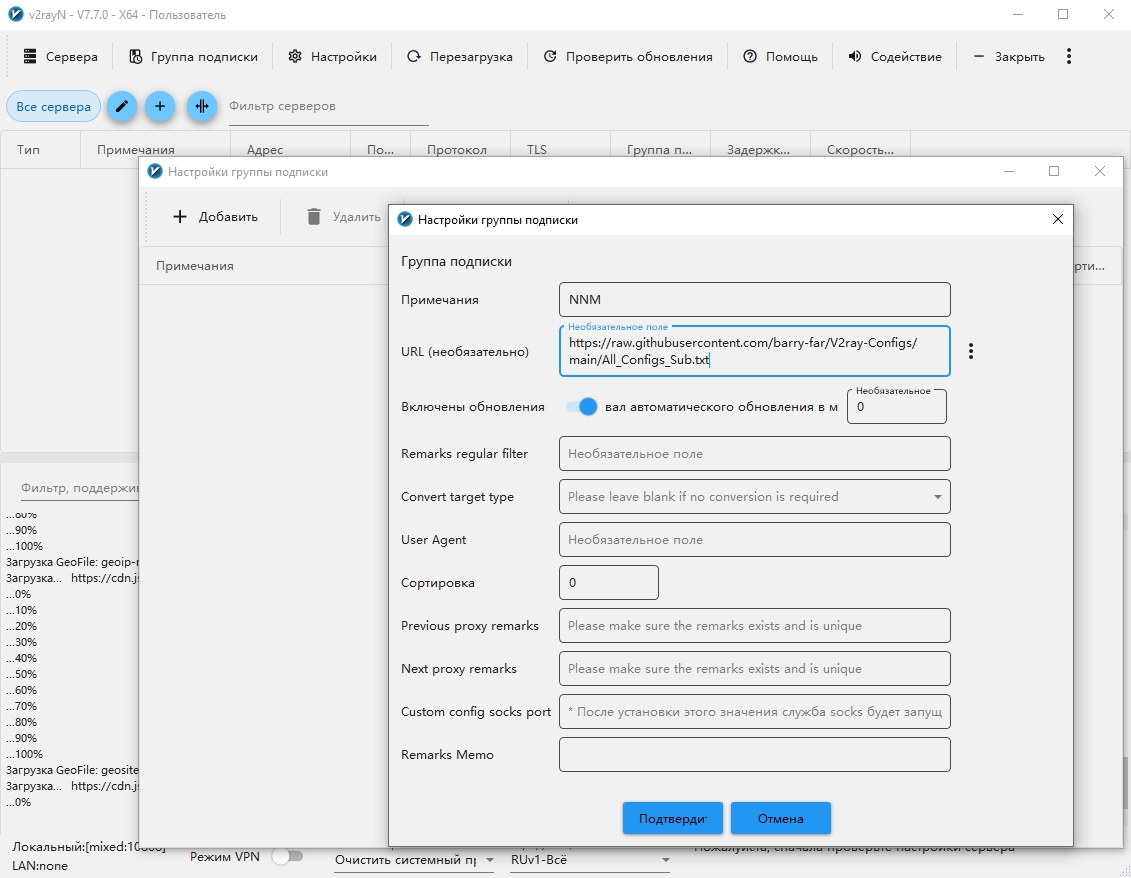Image resolution: width=1131 pixels, height=878 pixels.
Task: Open the Сервера menu in the main toolbar
Action: pyautogui.click(x=60, y=56)
